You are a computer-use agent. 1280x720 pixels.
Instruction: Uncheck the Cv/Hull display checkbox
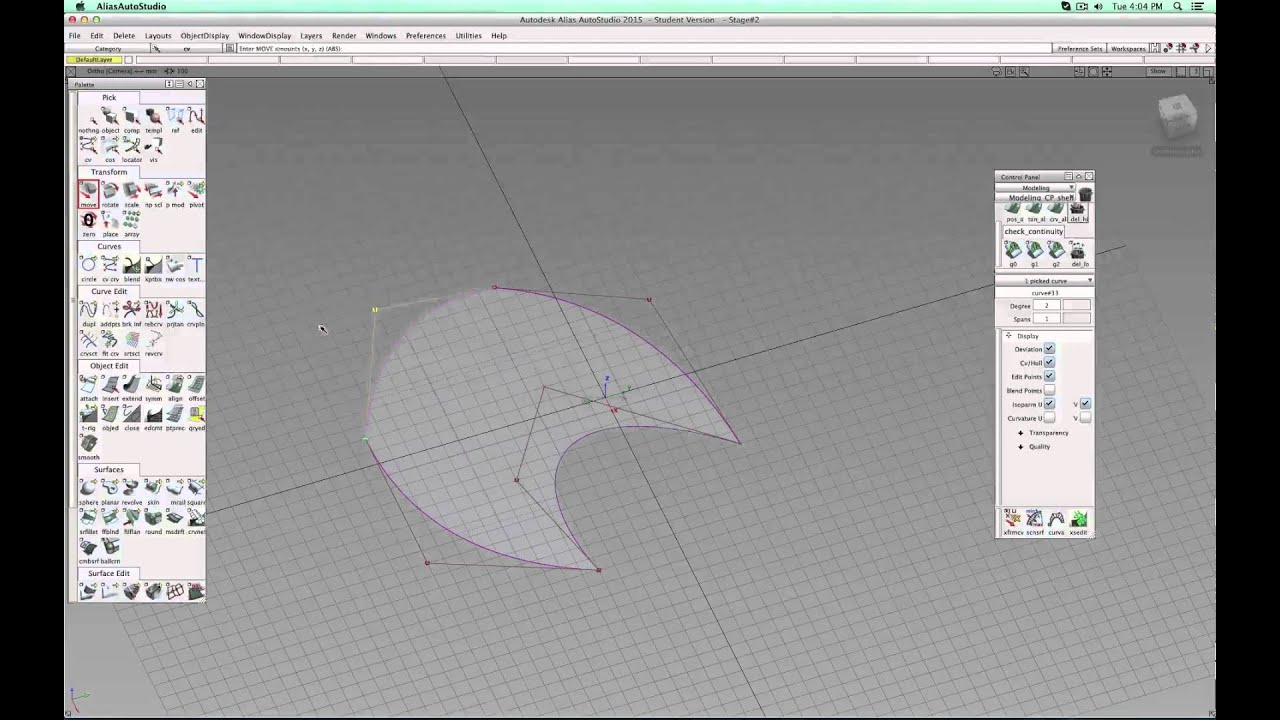1049,363
